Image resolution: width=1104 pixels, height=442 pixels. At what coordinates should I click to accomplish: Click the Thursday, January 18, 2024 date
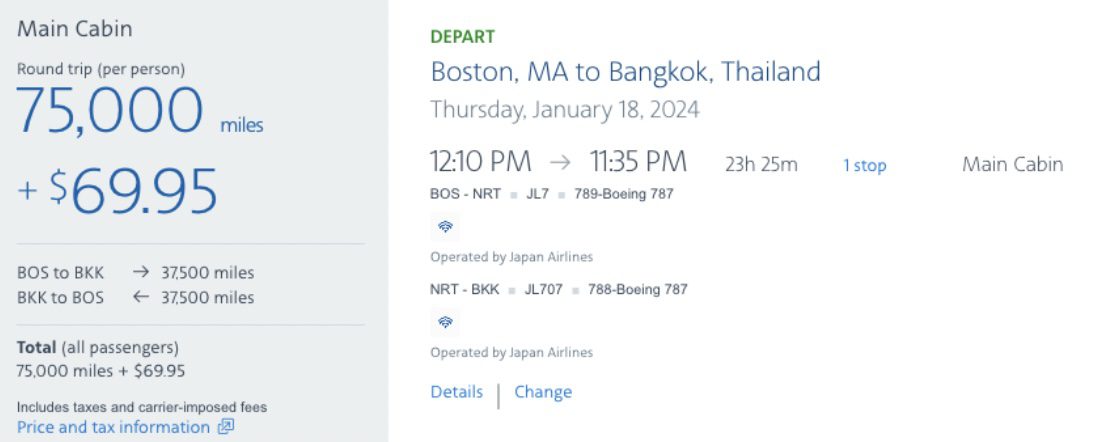[x=565, y=110]
